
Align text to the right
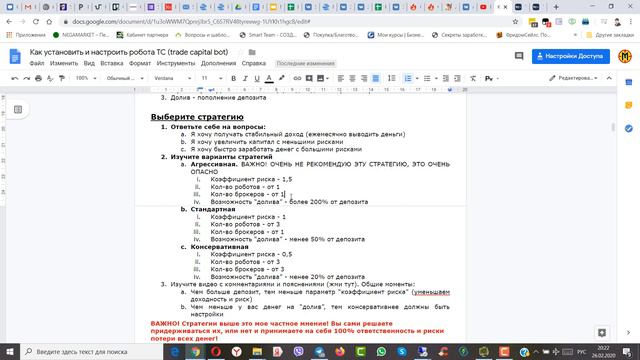click(364, 78)
